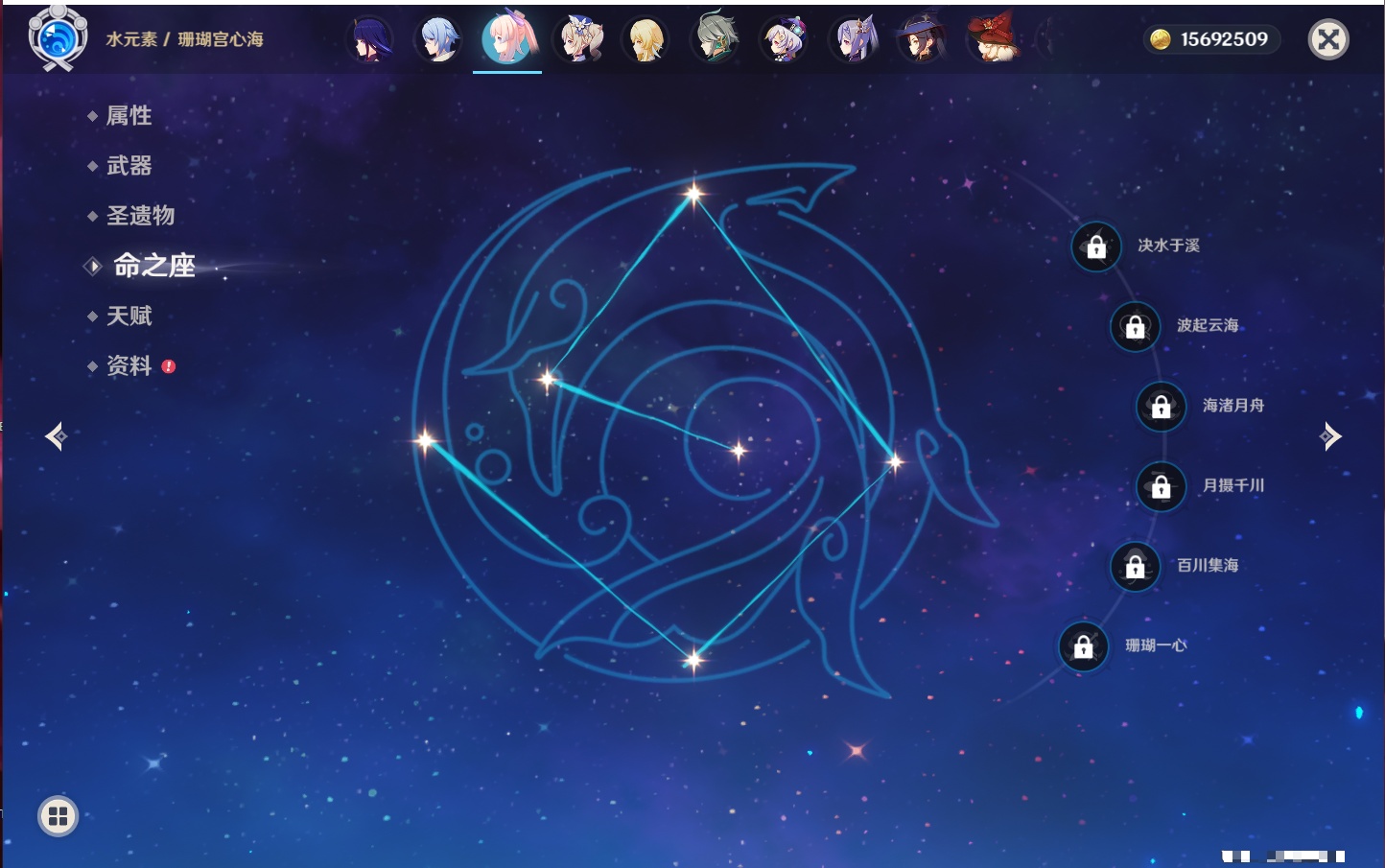Screen dimensions: 1385x868
Task: Click the 珊瑚一心 label text
Action: coord(1156,645)
